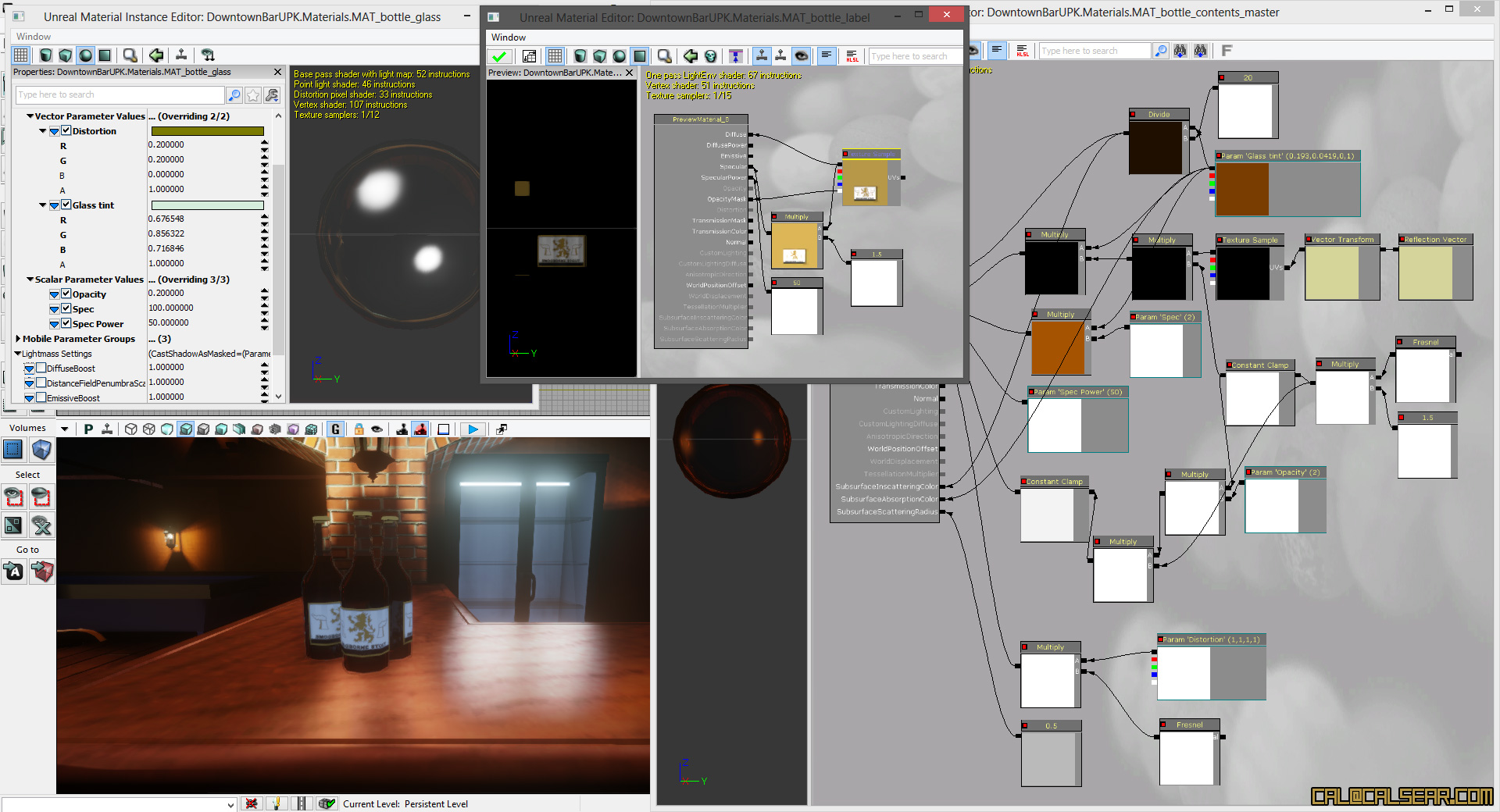Collapse the Glass tint parameter rows
The height and width of the screenshot is (812, 1500).
[42, 205]
